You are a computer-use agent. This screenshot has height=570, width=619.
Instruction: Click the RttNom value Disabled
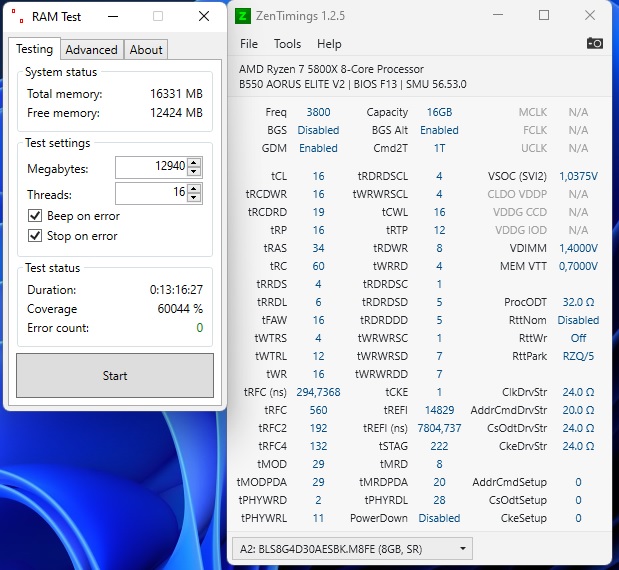coord(578,320)
